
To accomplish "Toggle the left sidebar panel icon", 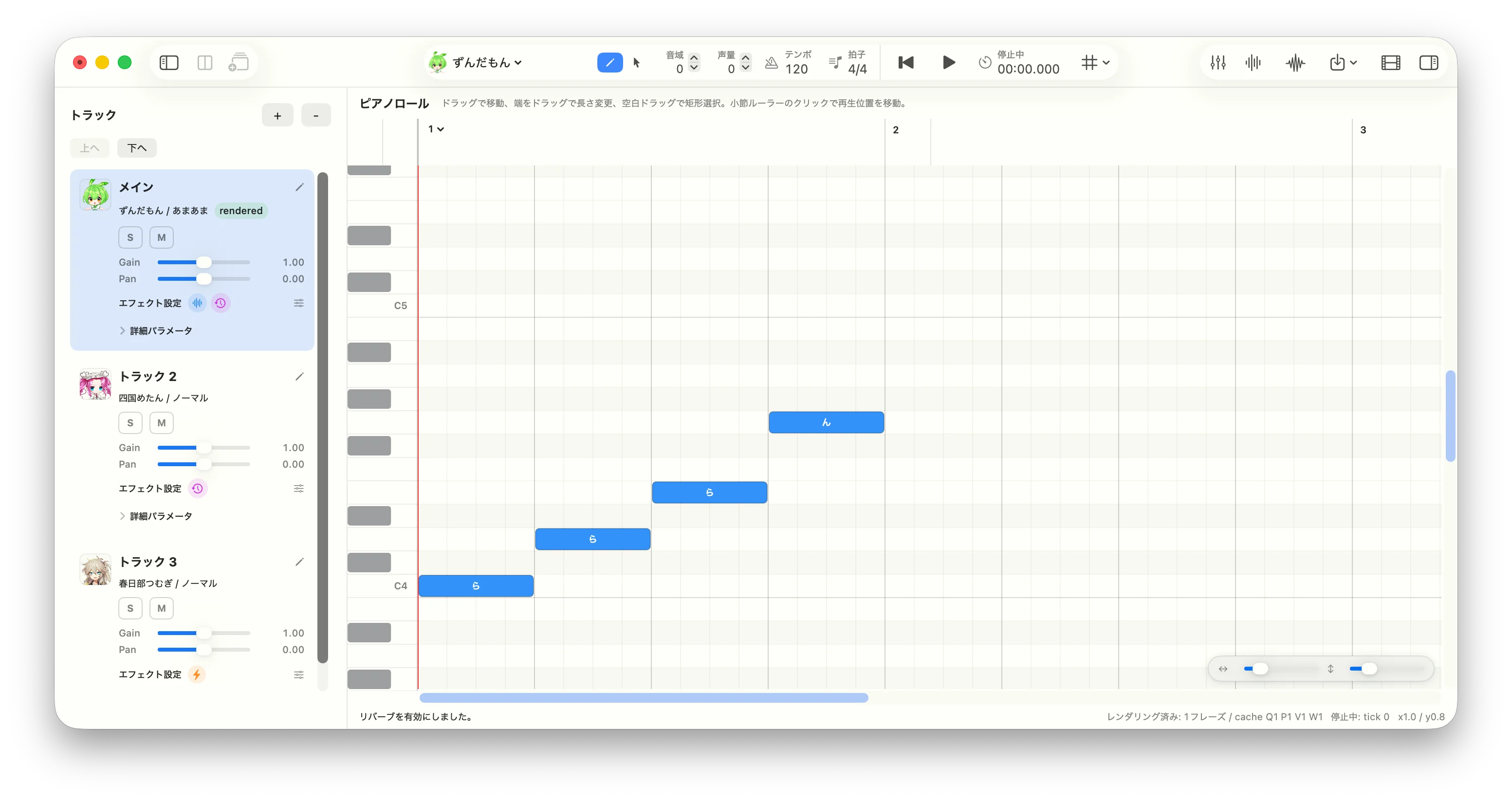I will pos(168,62).
